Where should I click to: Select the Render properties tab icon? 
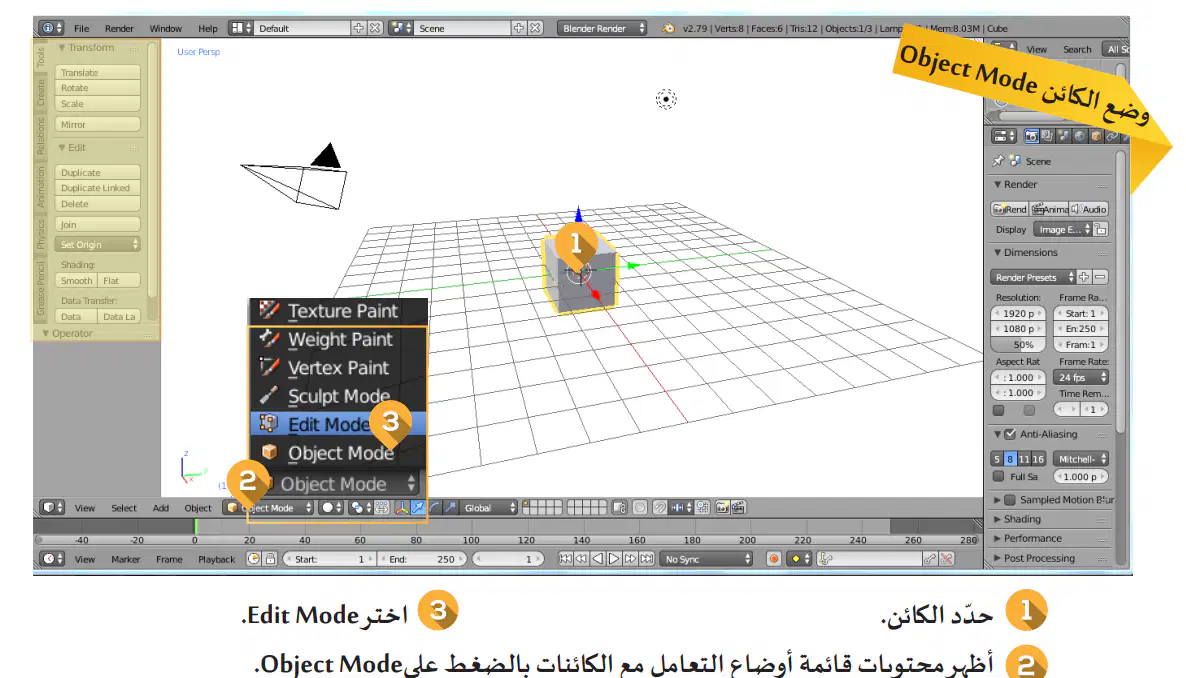point(1032,136)
